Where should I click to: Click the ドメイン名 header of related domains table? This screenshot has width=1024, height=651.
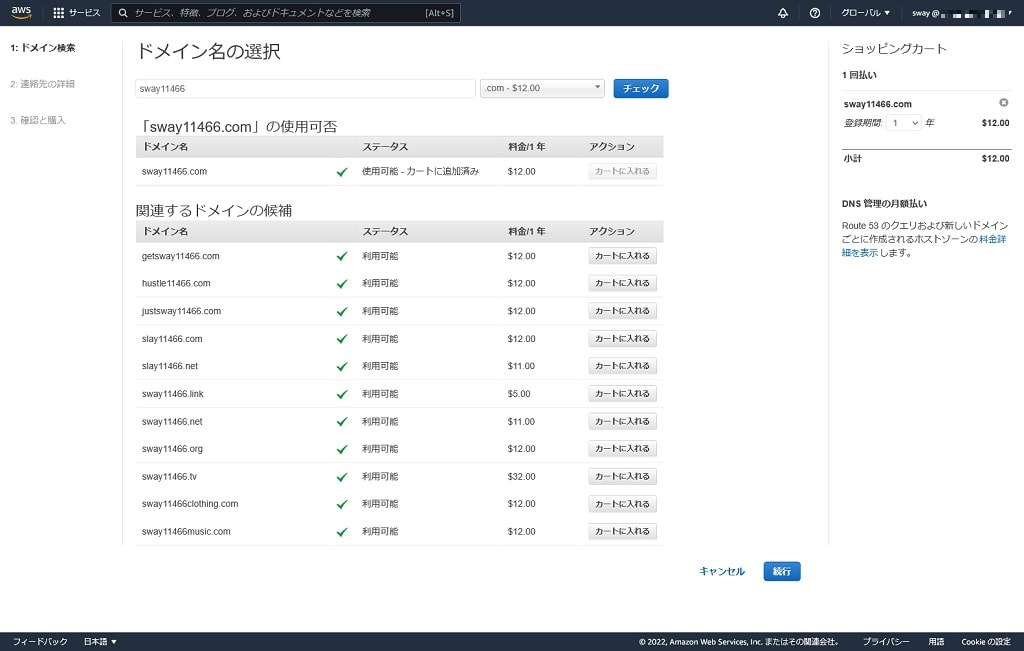pos(165,231)
